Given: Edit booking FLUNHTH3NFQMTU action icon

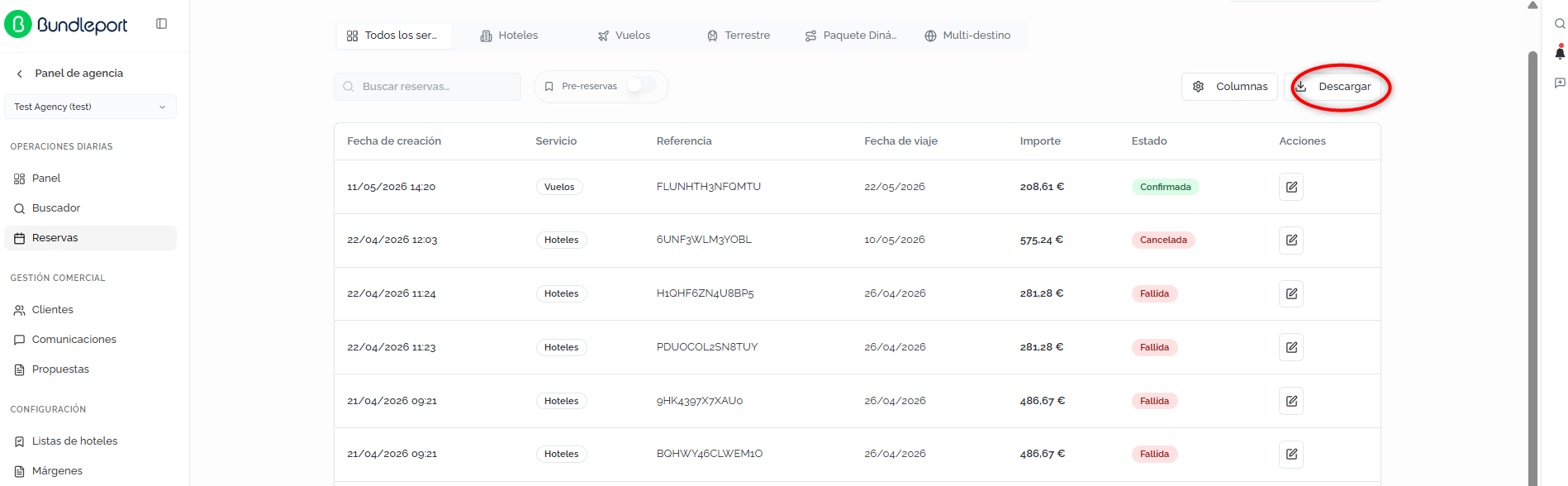Looking at the screenshot, I should click(x=1291, y=187).
